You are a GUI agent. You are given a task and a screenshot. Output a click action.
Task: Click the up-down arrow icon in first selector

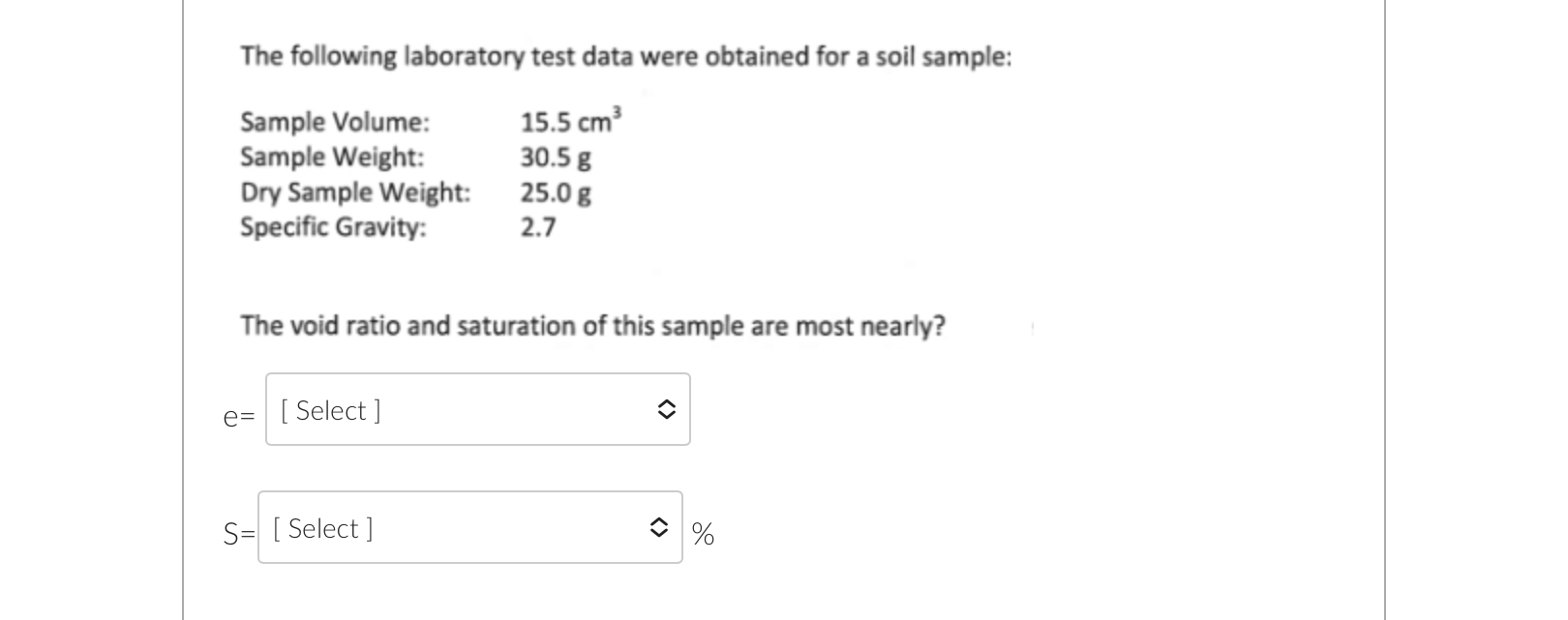pos(667,409)
